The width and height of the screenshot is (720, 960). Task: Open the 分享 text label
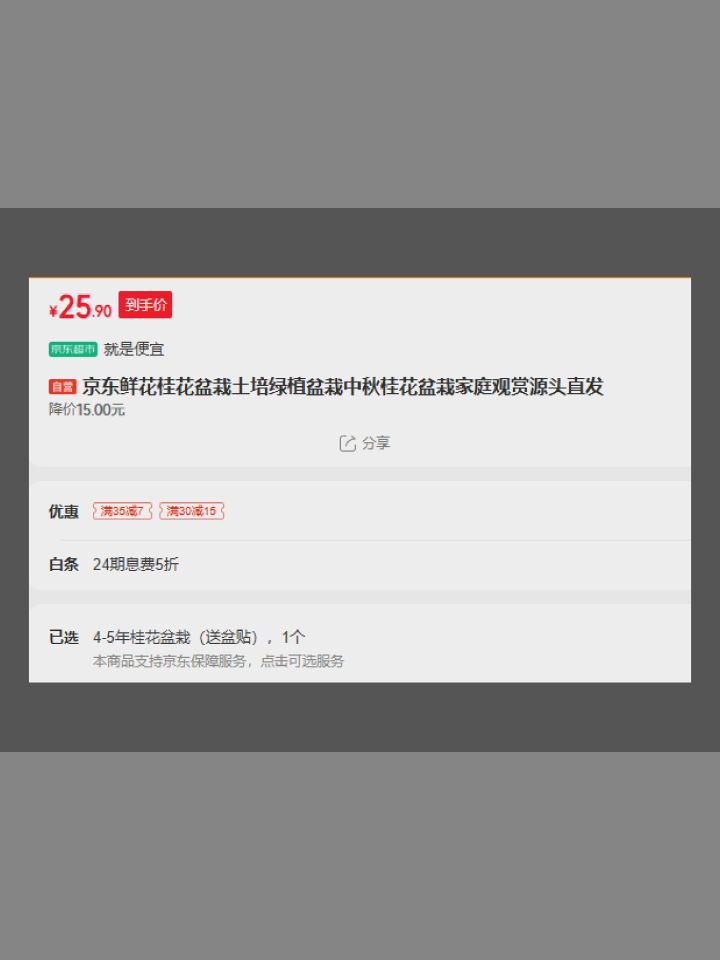[x=376, y=443]
